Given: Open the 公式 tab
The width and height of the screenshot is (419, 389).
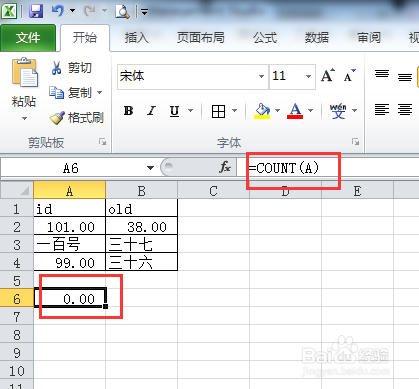Looking at the screenshot, I should pyautogui.click(x=265, y=38).
